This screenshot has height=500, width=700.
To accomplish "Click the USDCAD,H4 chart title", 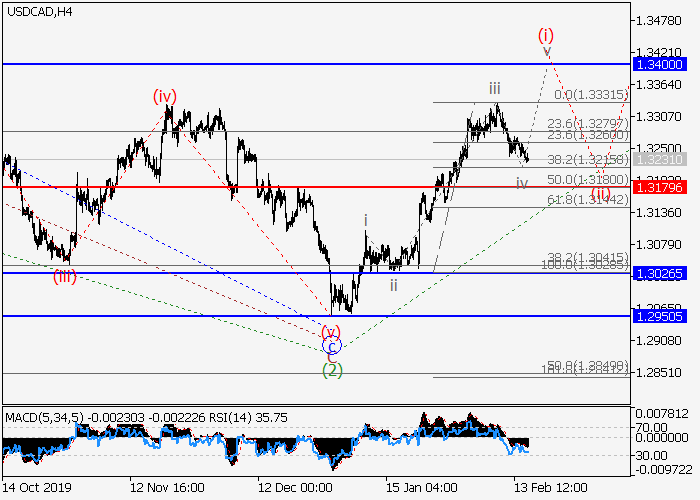I will pyautogui.click(x=37, y=12).
